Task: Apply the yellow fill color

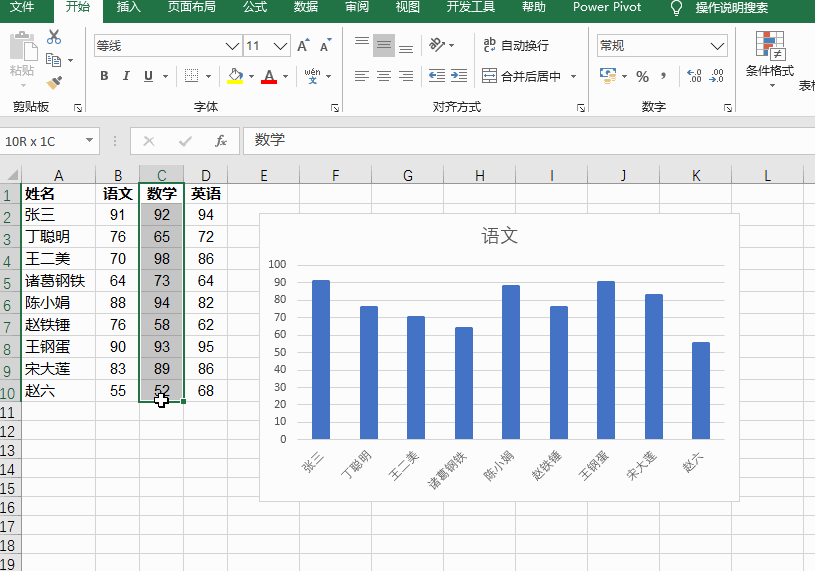Action: coord(235,76)
